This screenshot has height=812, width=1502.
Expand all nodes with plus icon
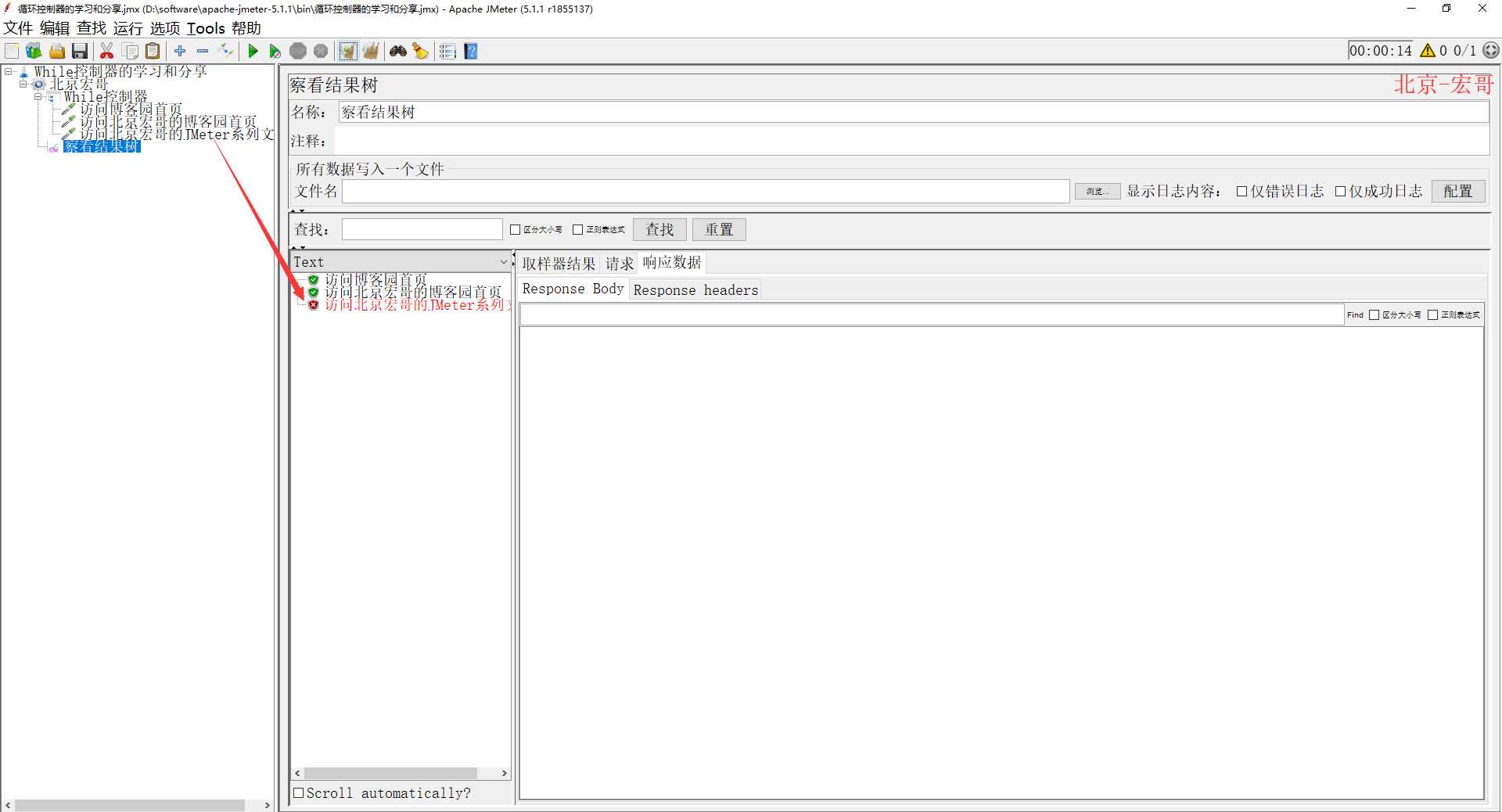(180, 51)
